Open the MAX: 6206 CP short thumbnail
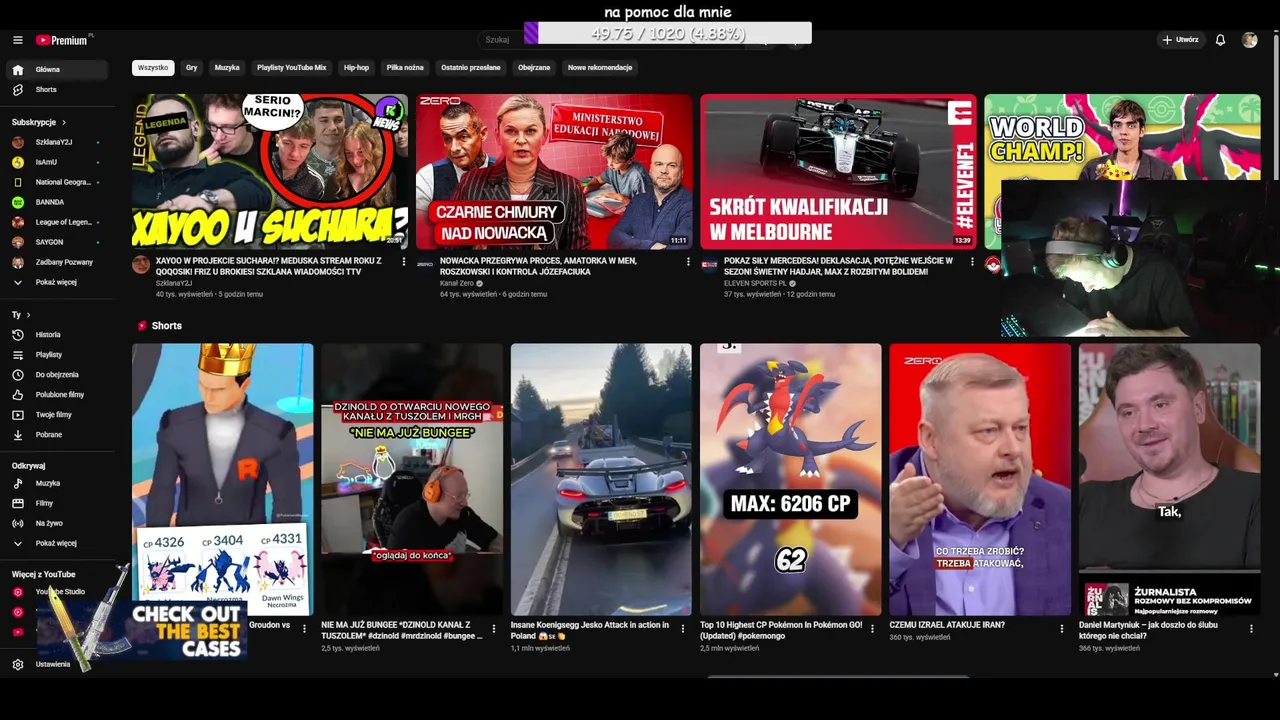1280x720 pixels. pyautogui.click(x=791, y=480)
